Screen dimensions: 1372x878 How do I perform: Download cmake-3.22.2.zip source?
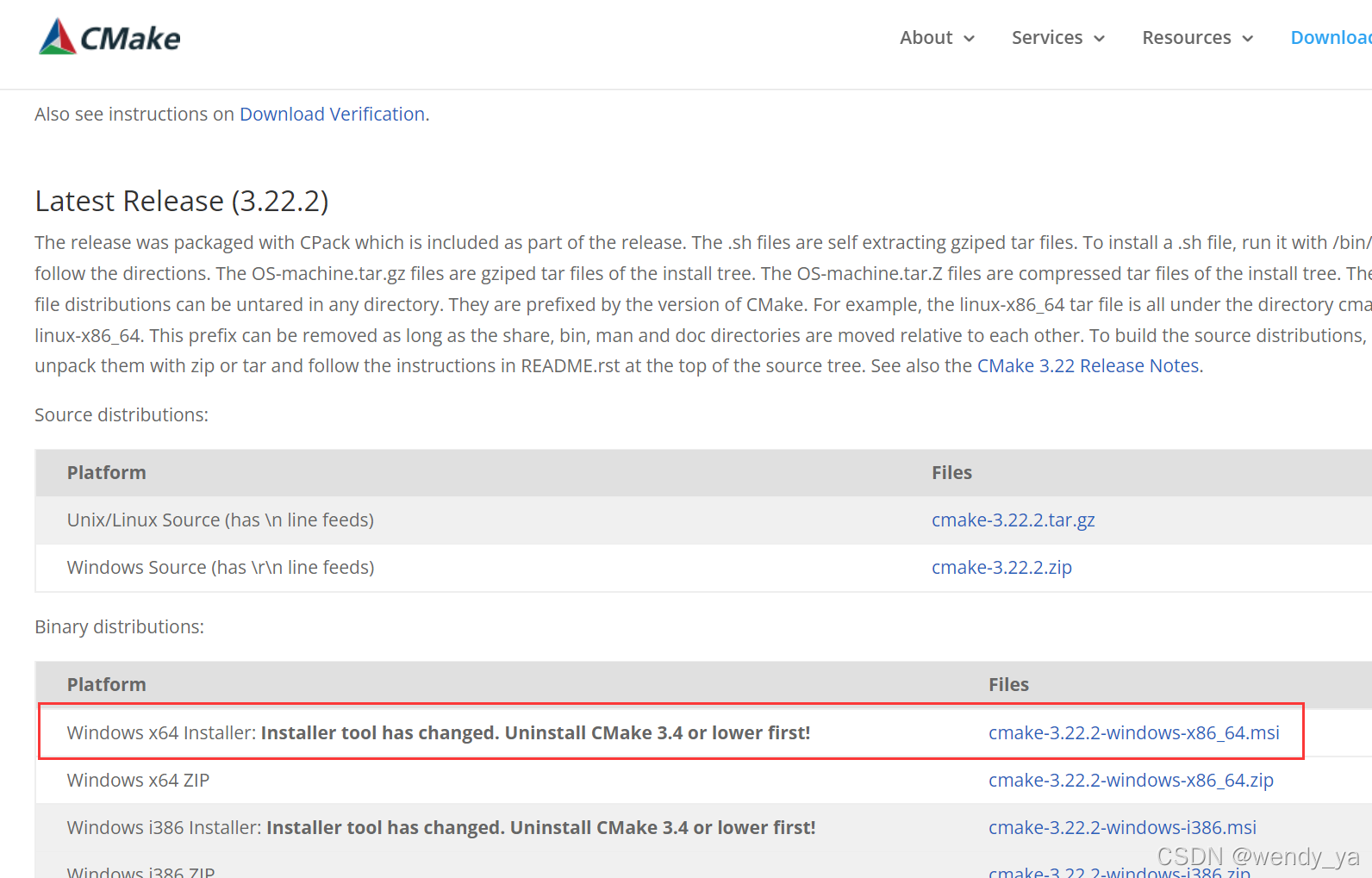1001,567
